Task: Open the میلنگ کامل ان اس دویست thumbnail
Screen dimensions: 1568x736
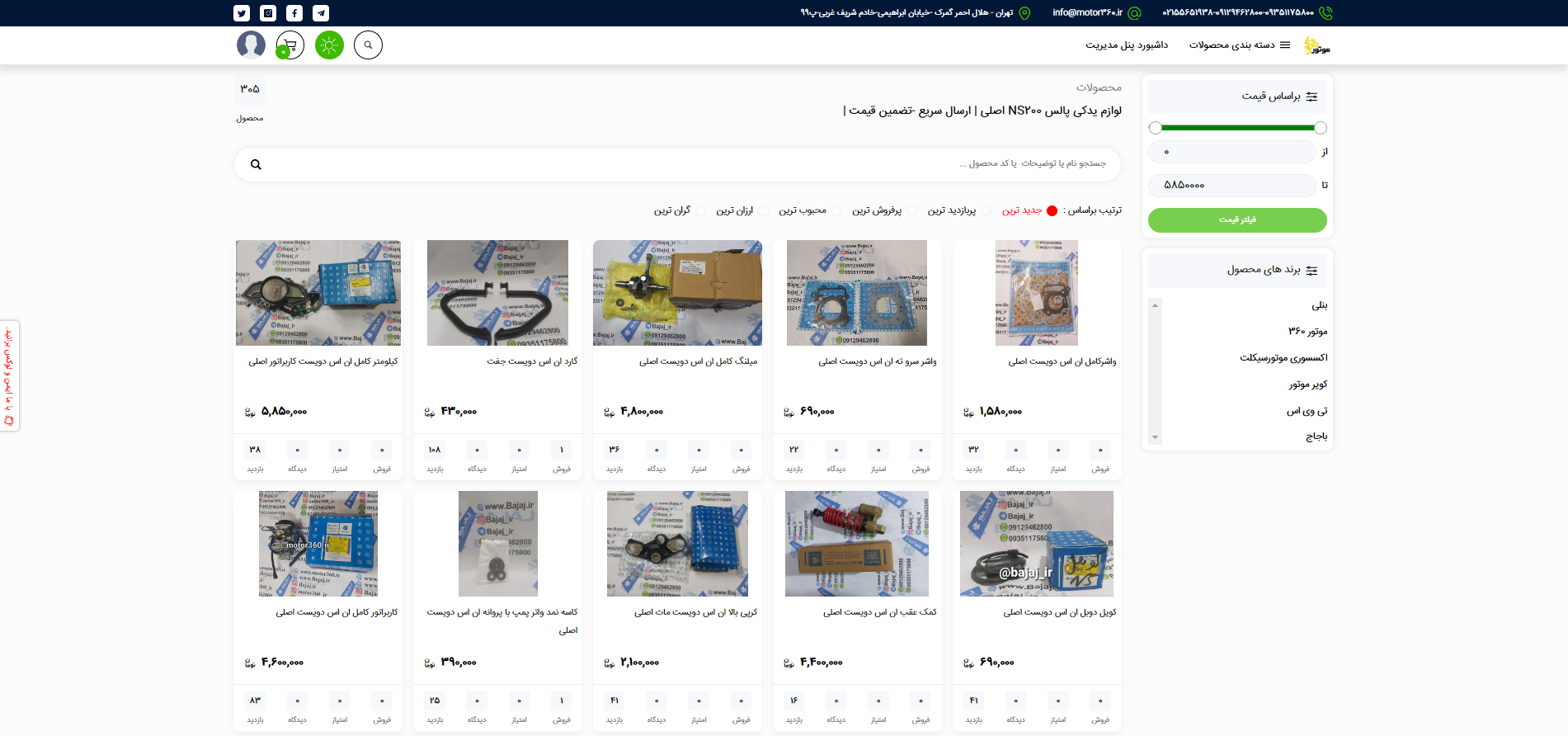Action: (677, 293)
